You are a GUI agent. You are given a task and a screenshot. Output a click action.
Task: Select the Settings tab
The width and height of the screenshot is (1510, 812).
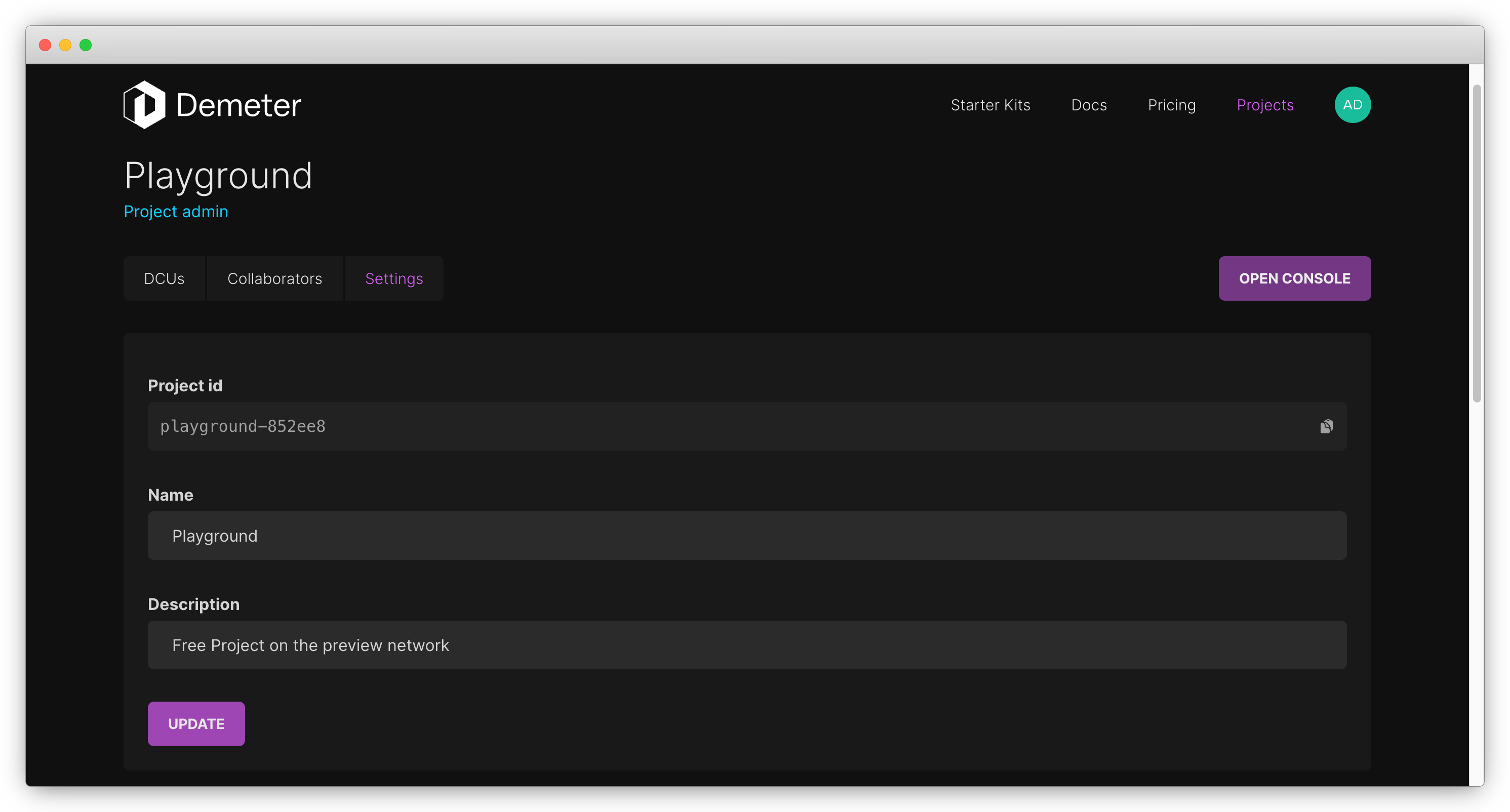[x=394, y=278]
